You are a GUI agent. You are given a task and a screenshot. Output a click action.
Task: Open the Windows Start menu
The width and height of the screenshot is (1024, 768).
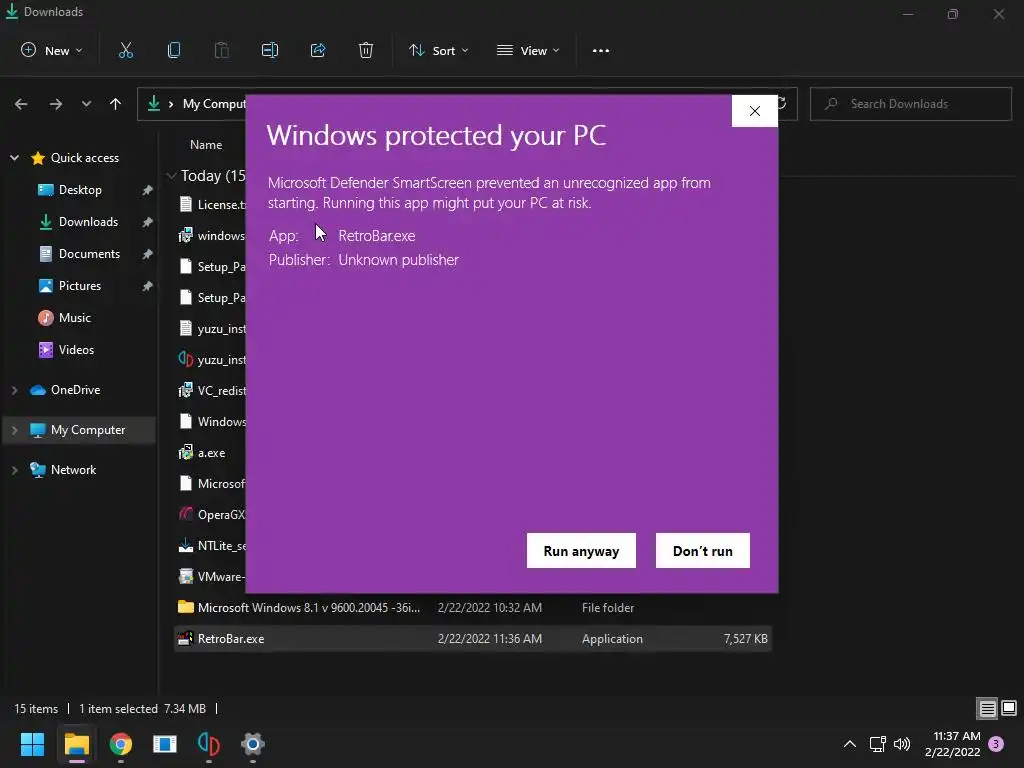point(32,744)
